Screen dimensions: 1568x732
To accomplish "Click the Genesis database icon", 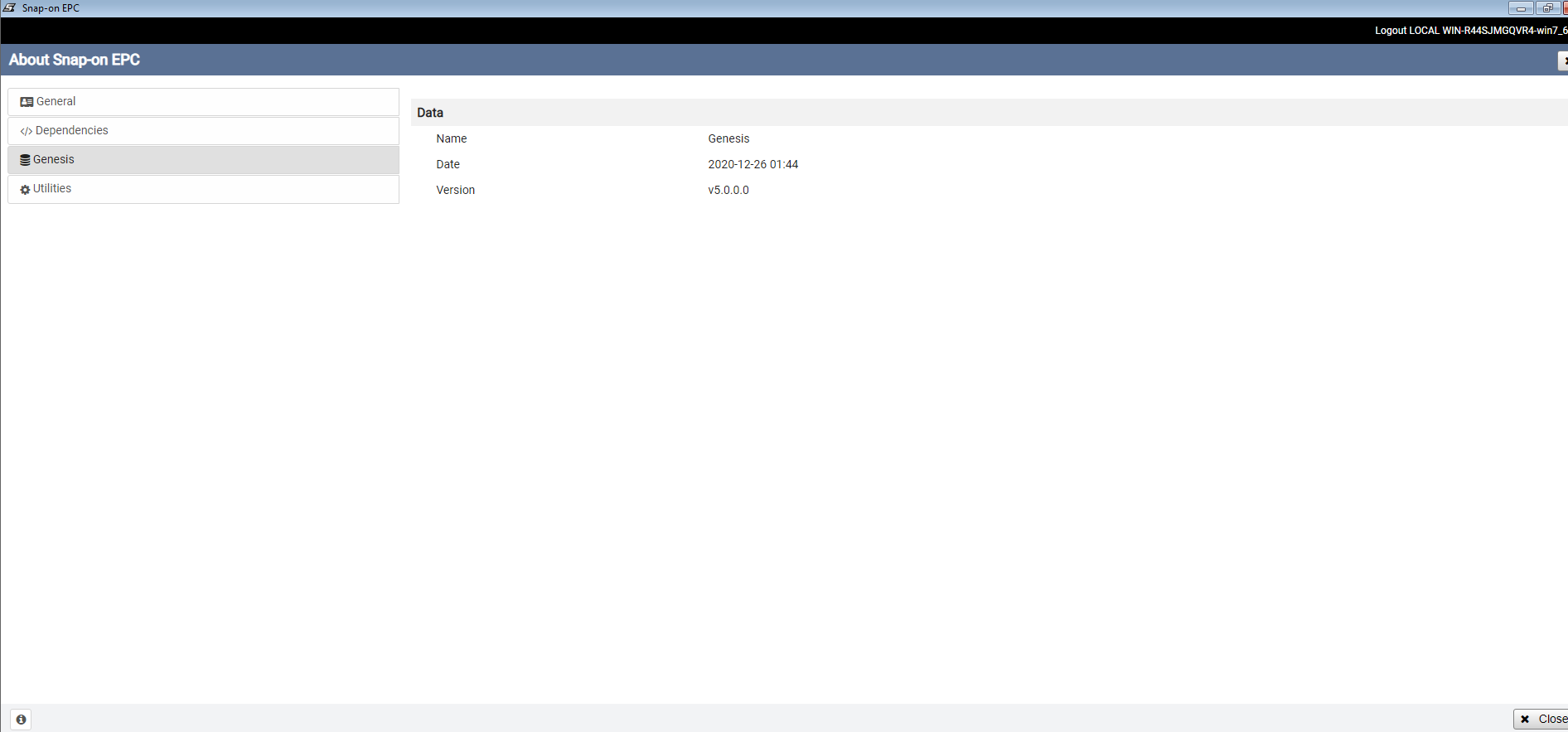I will [x=25, y=160].
